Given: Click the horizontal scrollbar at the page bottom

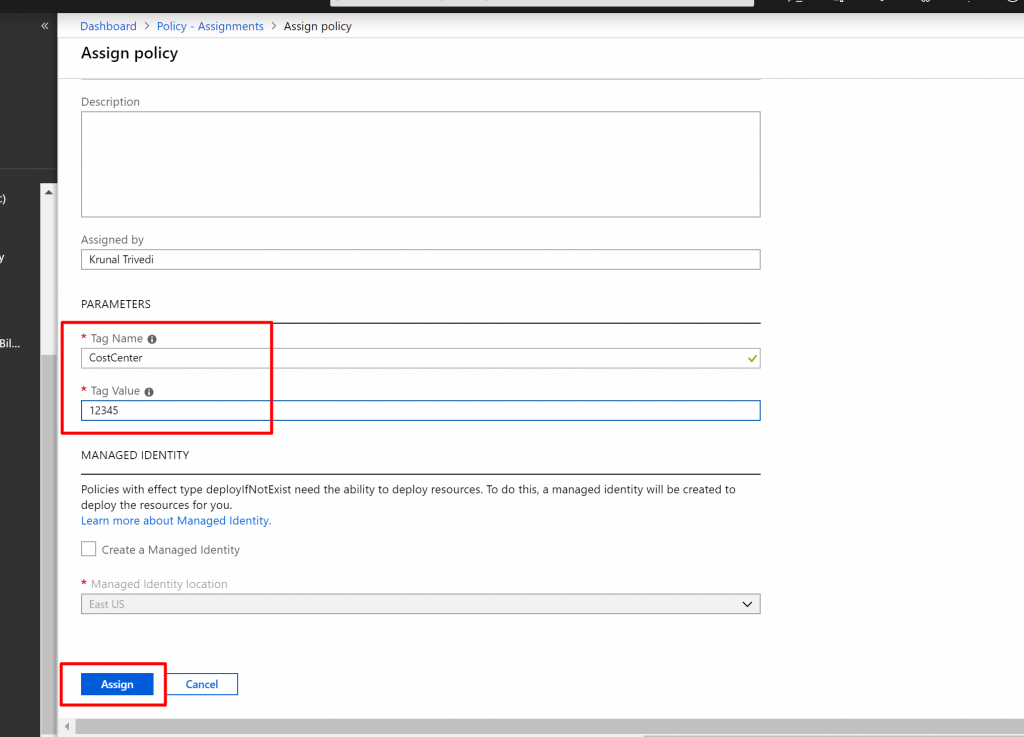Looking at the screenshot, I should tap(540, 726).
